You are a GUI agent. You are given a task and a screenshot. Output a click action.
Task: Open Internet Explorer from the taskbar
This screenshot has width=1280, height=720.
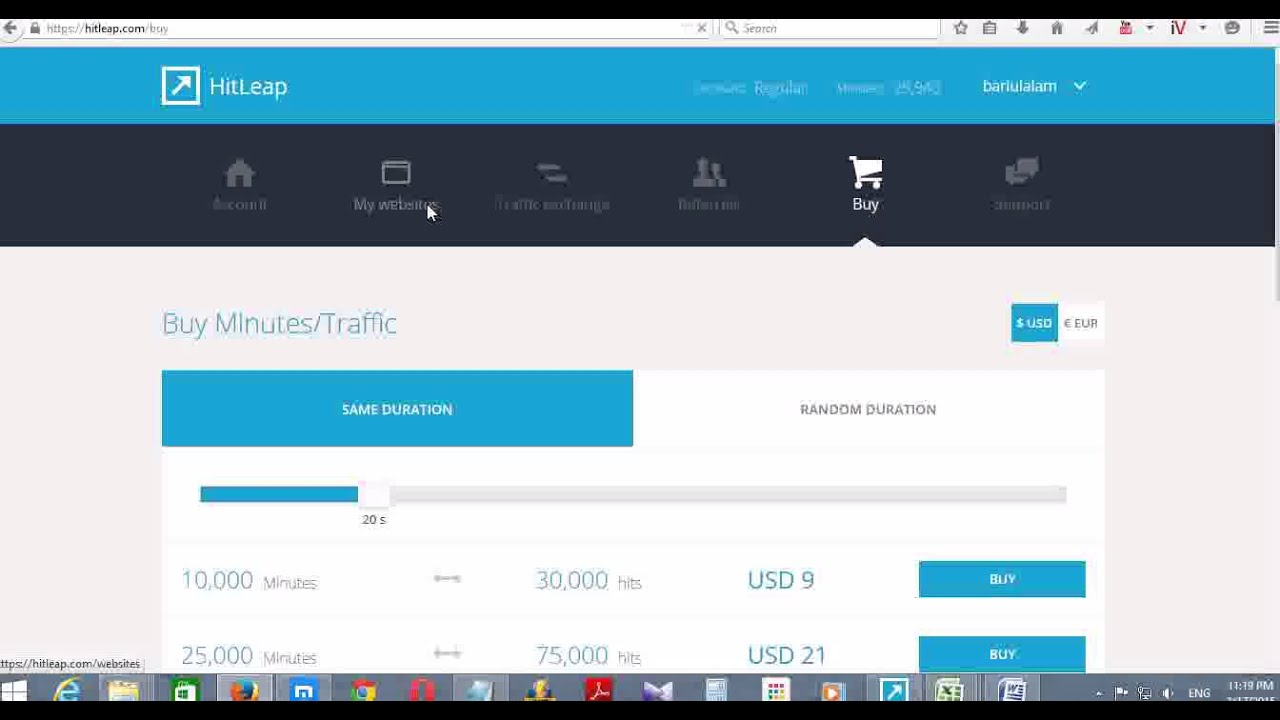click(67, 692)
